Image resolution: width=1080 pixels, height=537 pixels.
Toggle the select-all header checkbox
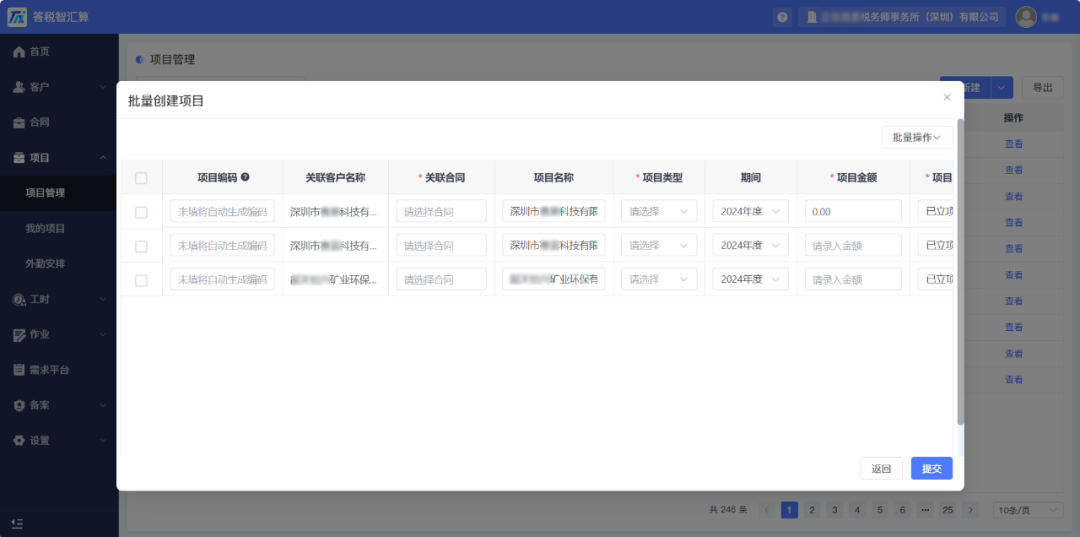click(x=141, y=178)
